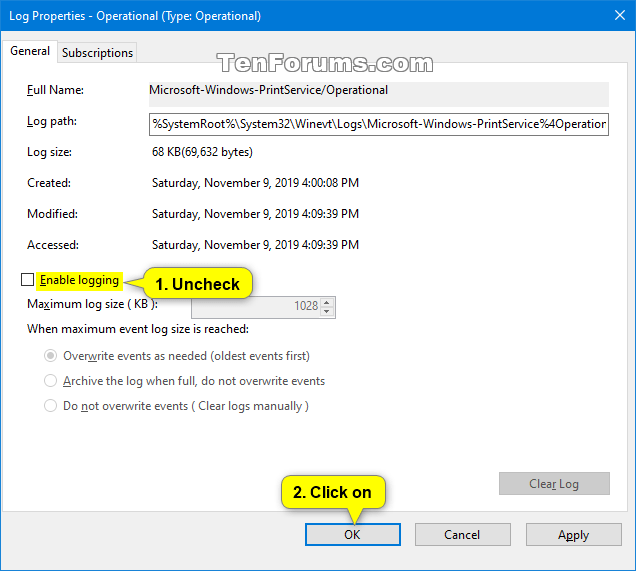636x571 pixels.
Task: Close the Log Properties dialog
Action: click(620, 15)
